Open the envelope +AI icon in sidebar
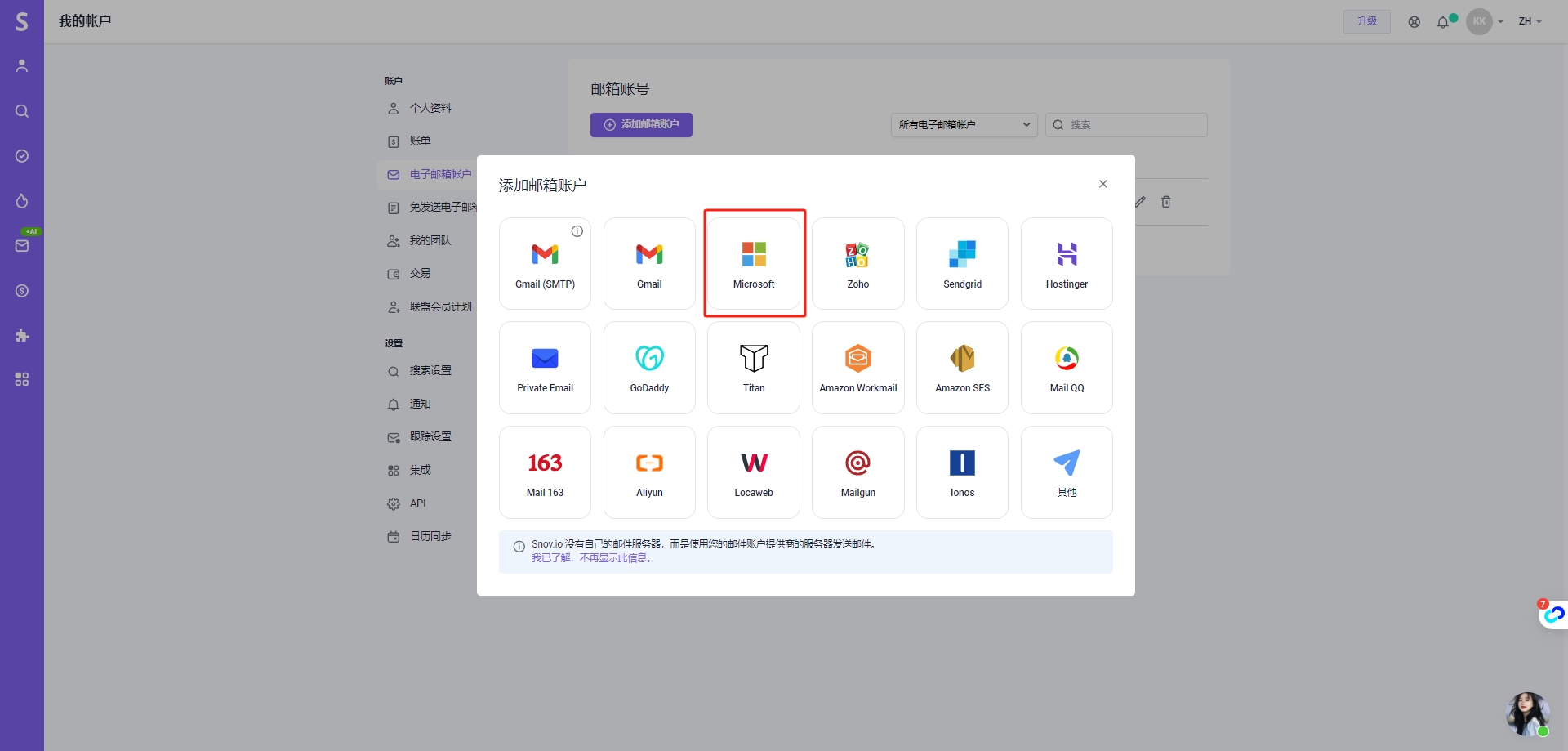This screenshot has width=1568, height=751. [22, 245]
